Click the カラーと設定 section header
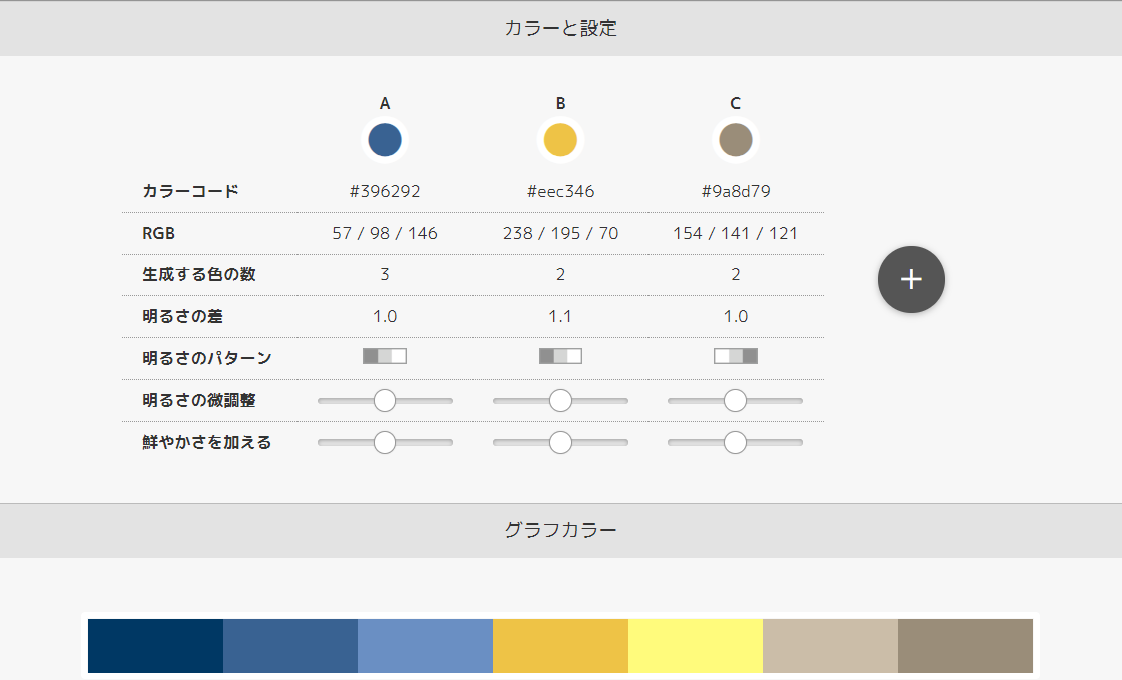1122x680 pixels. click(x=561, y=29)
